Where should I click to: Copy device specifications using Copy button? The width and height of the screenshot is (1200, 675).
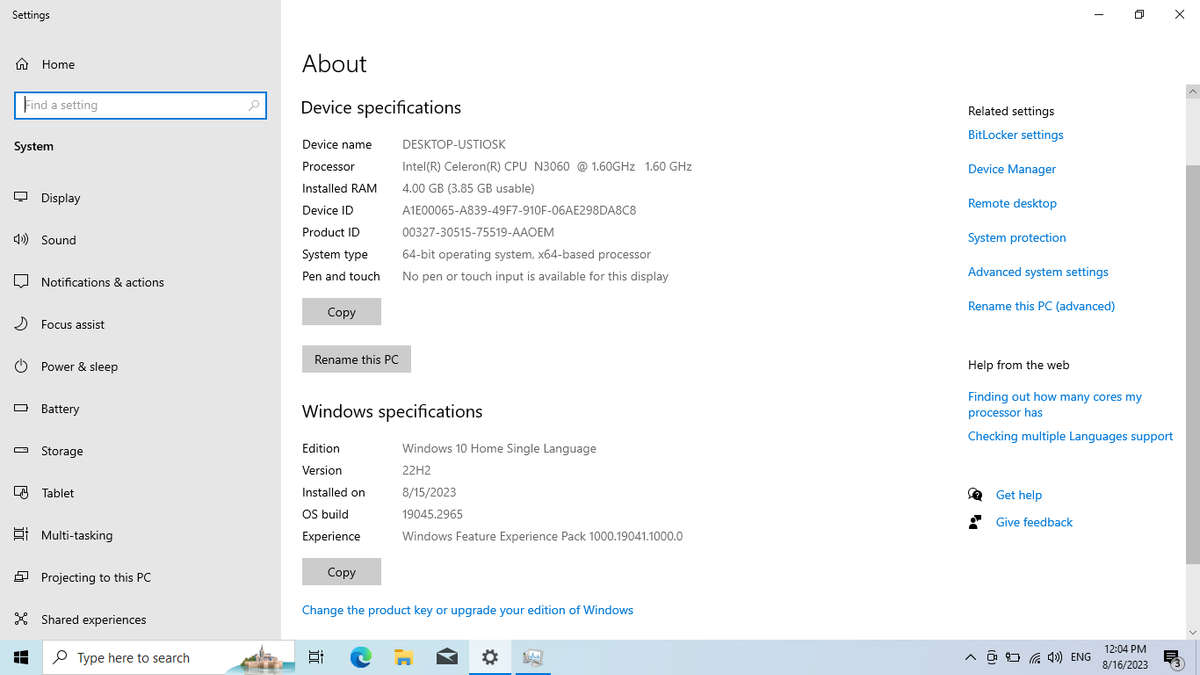click(341, 311)
